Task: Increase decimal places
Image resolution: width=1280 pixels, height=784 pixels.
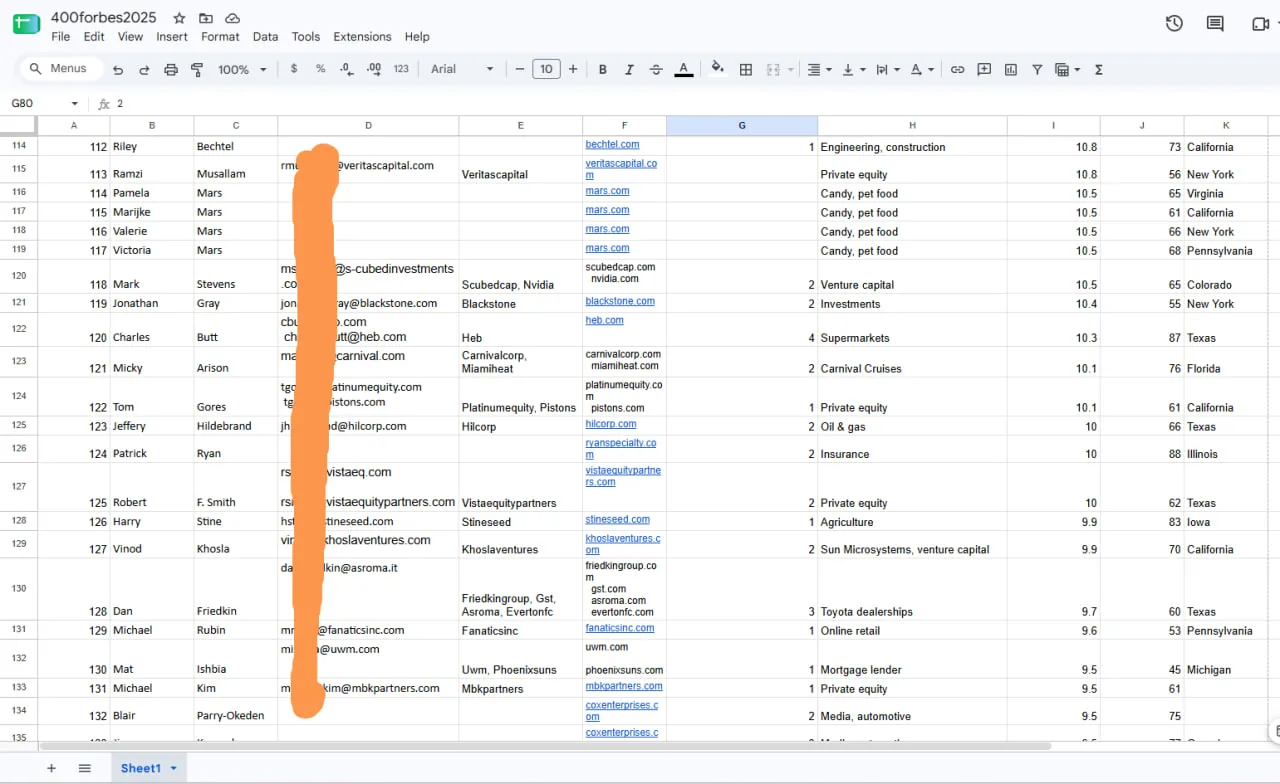Action: point(374,69)
